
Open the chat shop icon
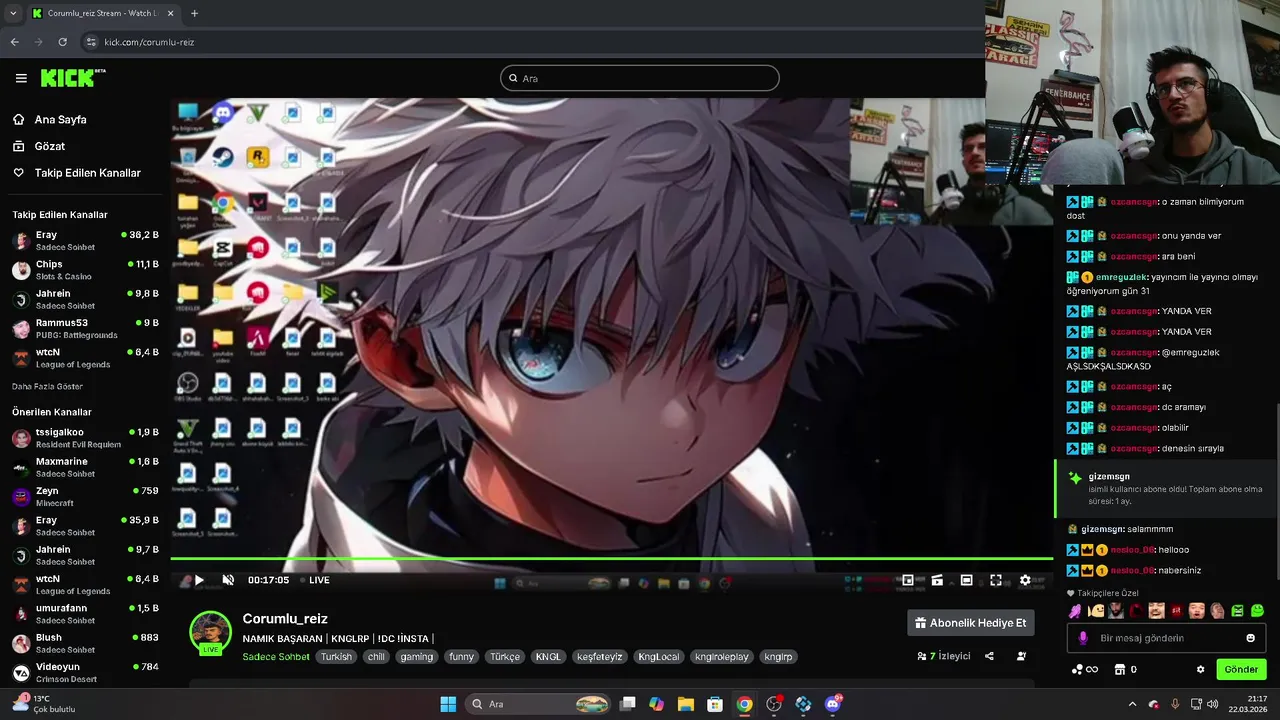(x=1120, y=669)
